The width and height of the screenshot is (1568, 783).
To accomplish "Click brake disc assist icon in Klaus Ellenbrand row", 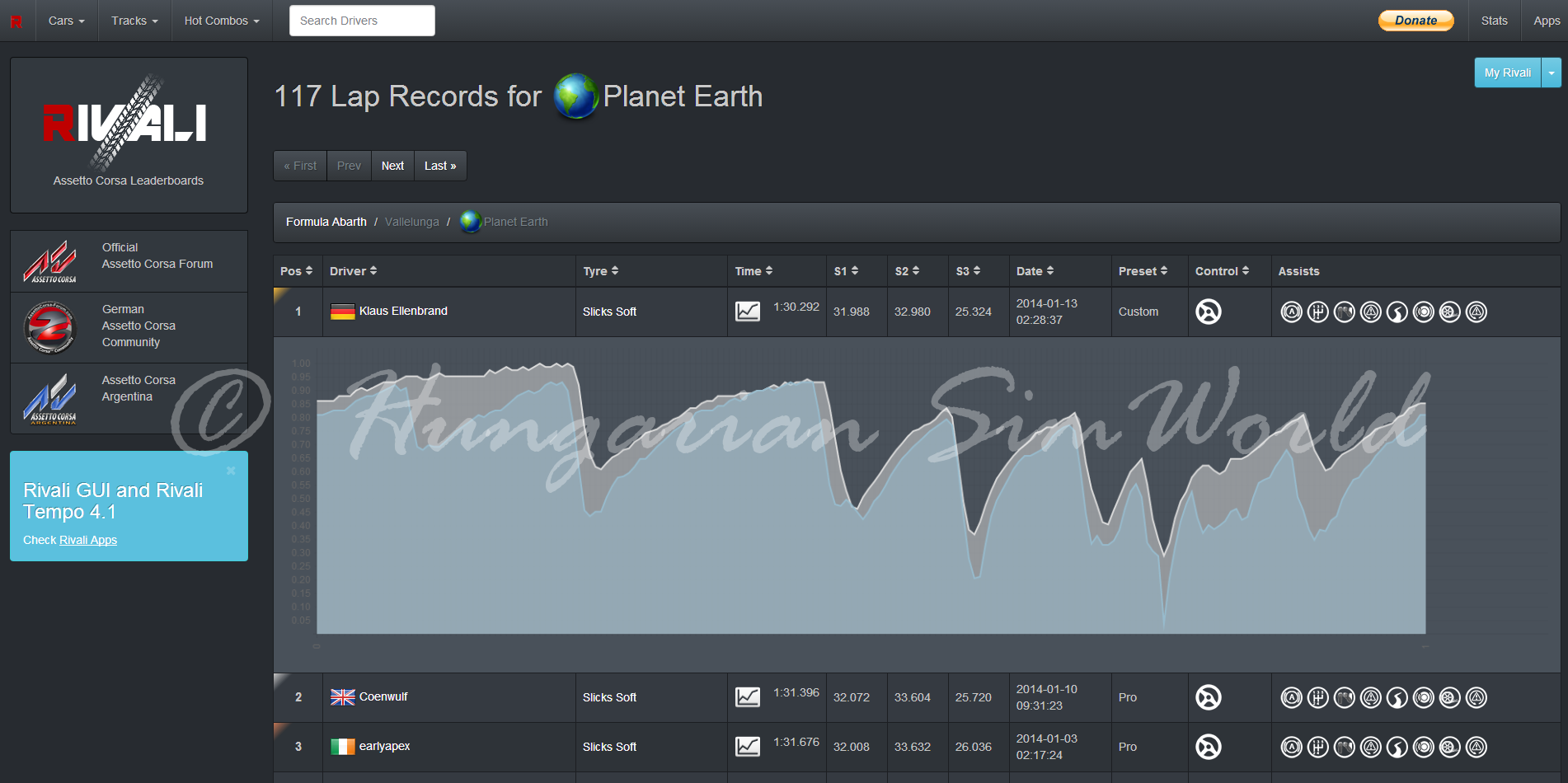I will coord(1424,312).
